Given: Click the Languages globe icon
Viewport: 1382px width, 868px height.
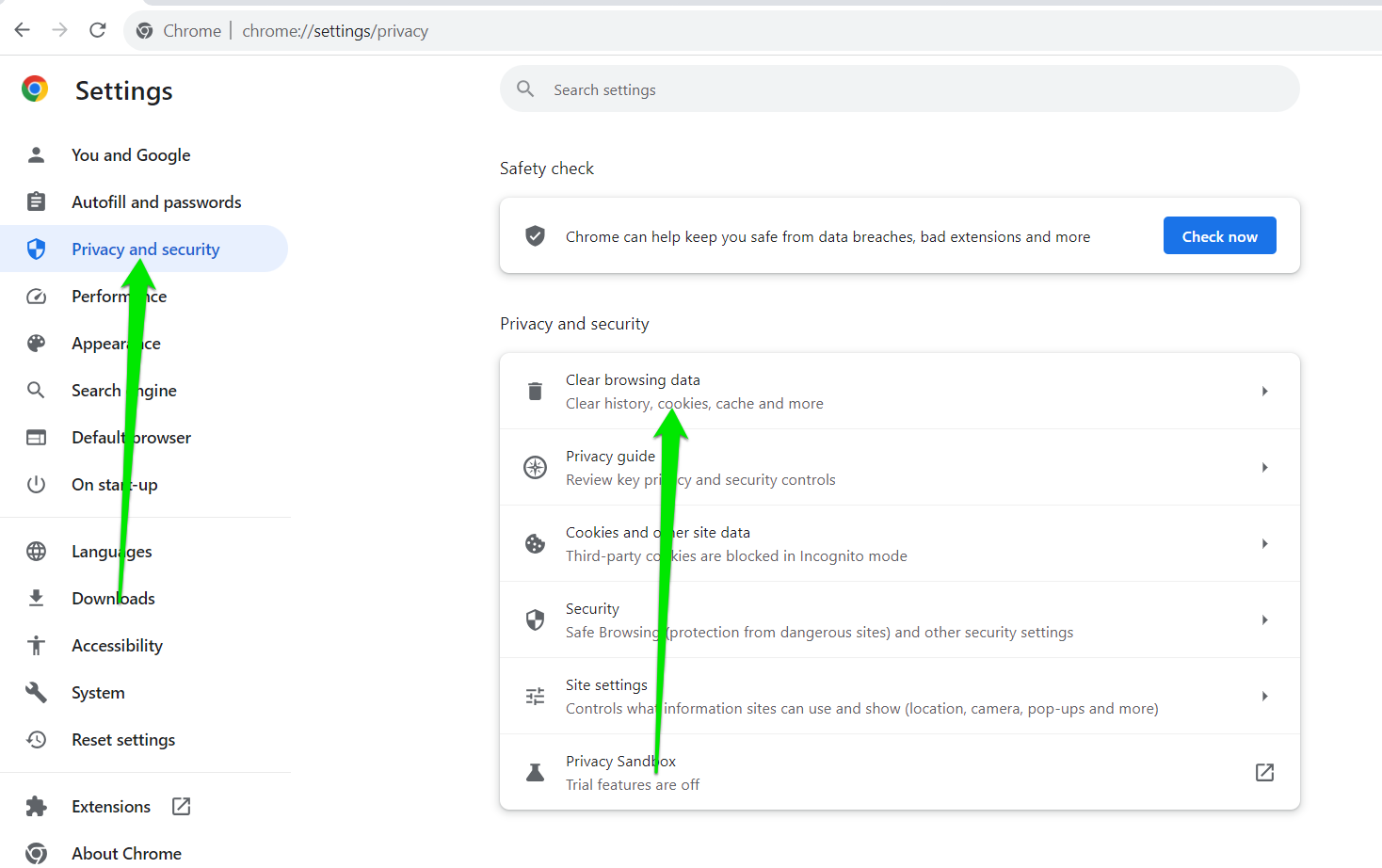Looking at the screenshot, I should point(36,552).
